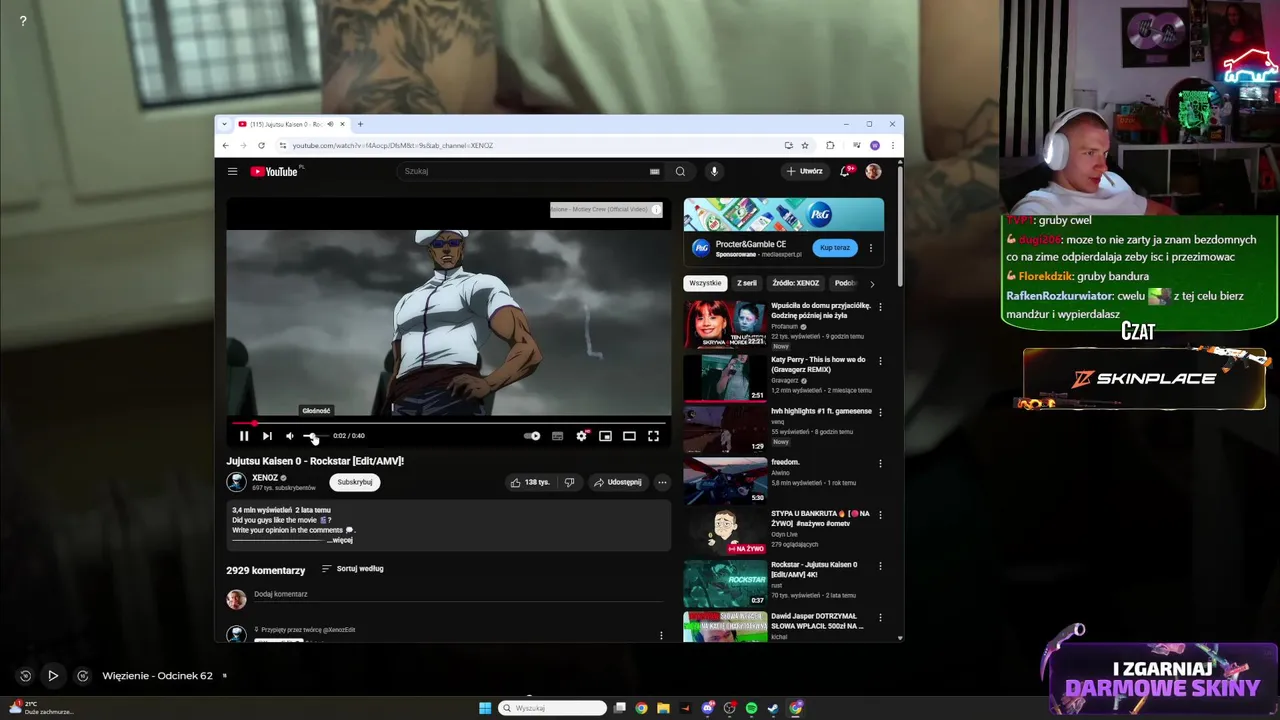
Task: Reload the page in Chrome
Action: pos(261,145)
